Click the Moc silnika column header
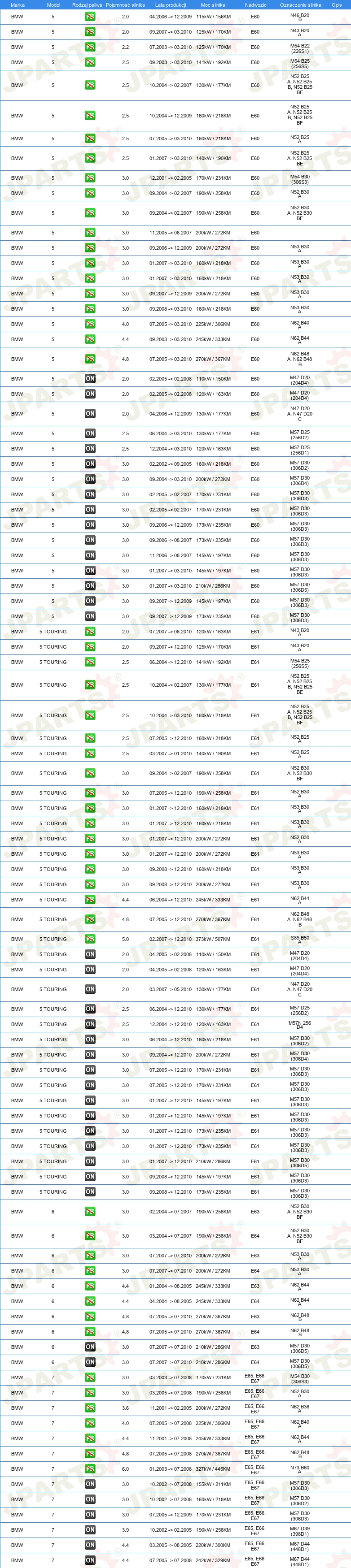351x1568 pixels. coord(213,5)
